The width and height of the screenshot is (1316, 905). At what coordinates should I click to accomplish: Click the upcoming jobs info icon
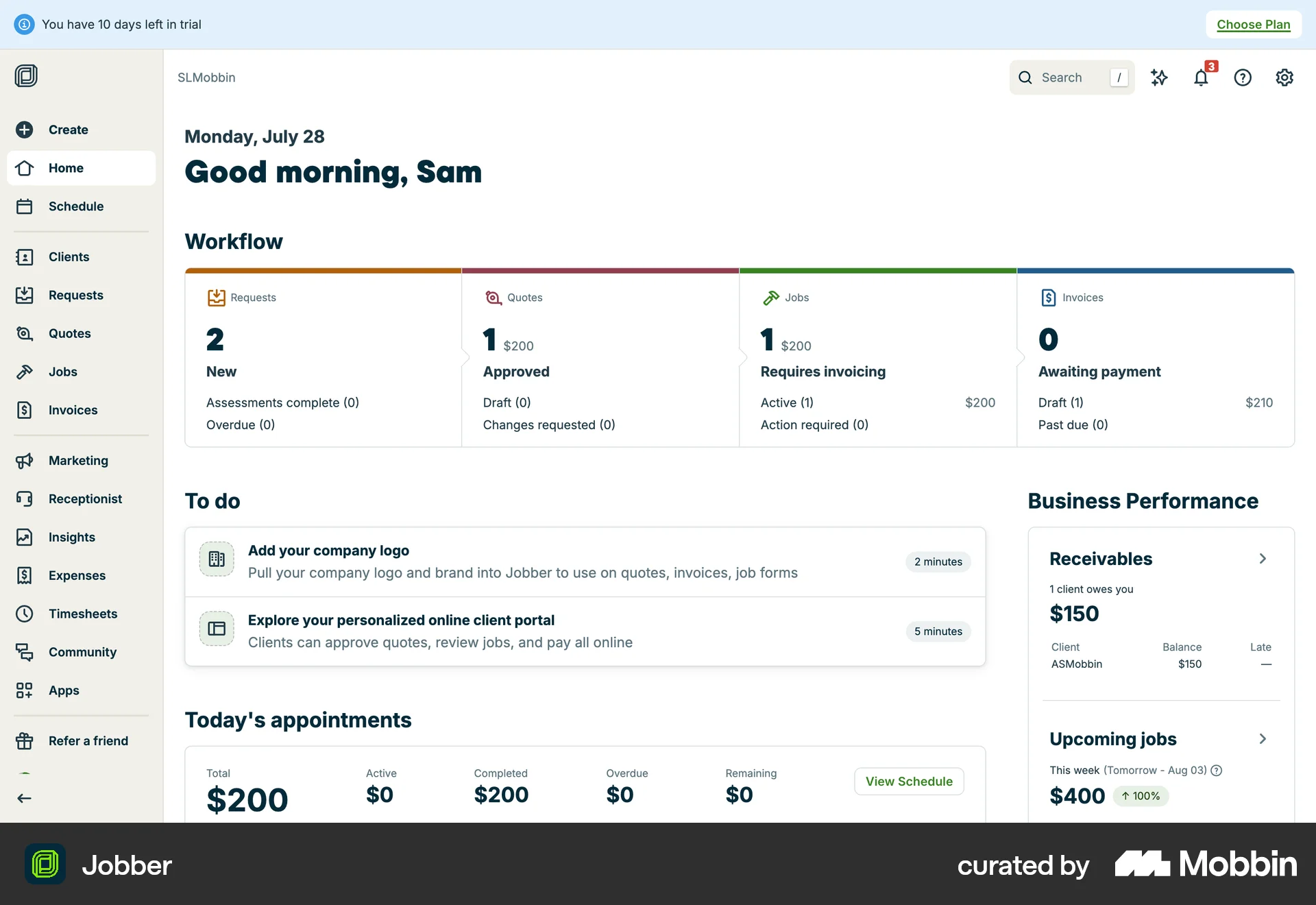pyautogui.click(x=1217, y=771)
